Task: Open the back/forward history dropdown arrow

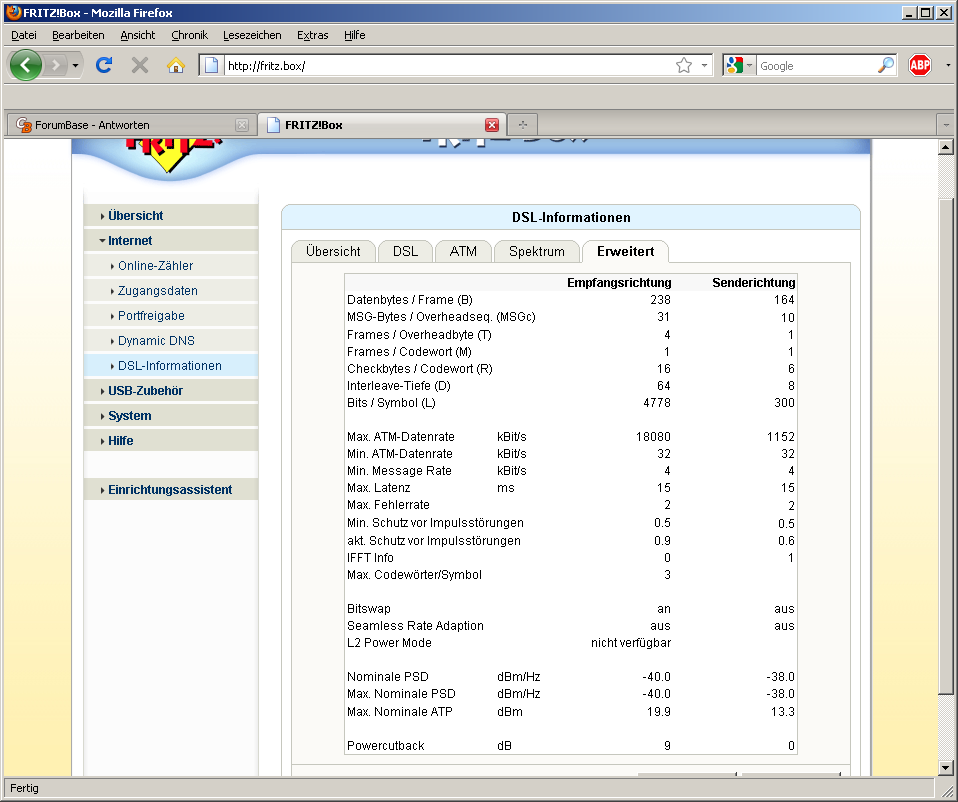Action: click(x=75, y=65)
